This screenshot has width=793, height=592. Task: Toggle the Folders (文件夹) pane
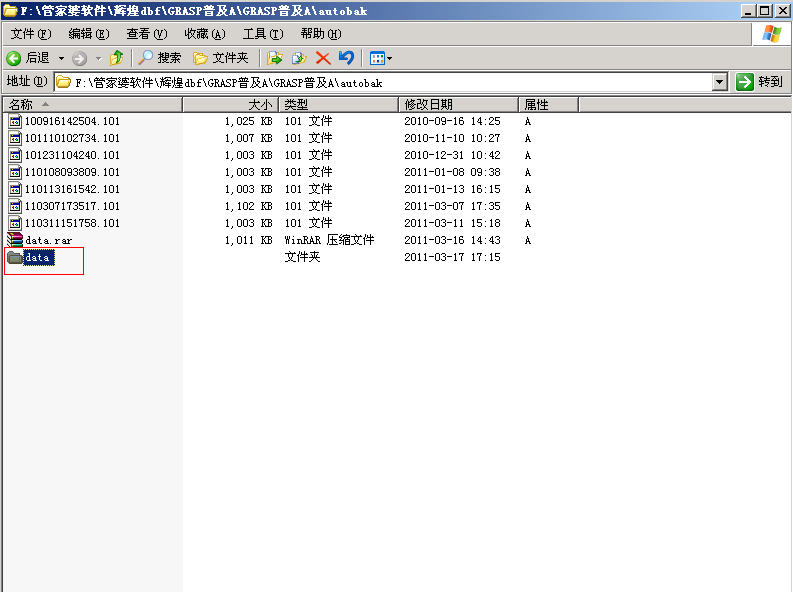220,58
